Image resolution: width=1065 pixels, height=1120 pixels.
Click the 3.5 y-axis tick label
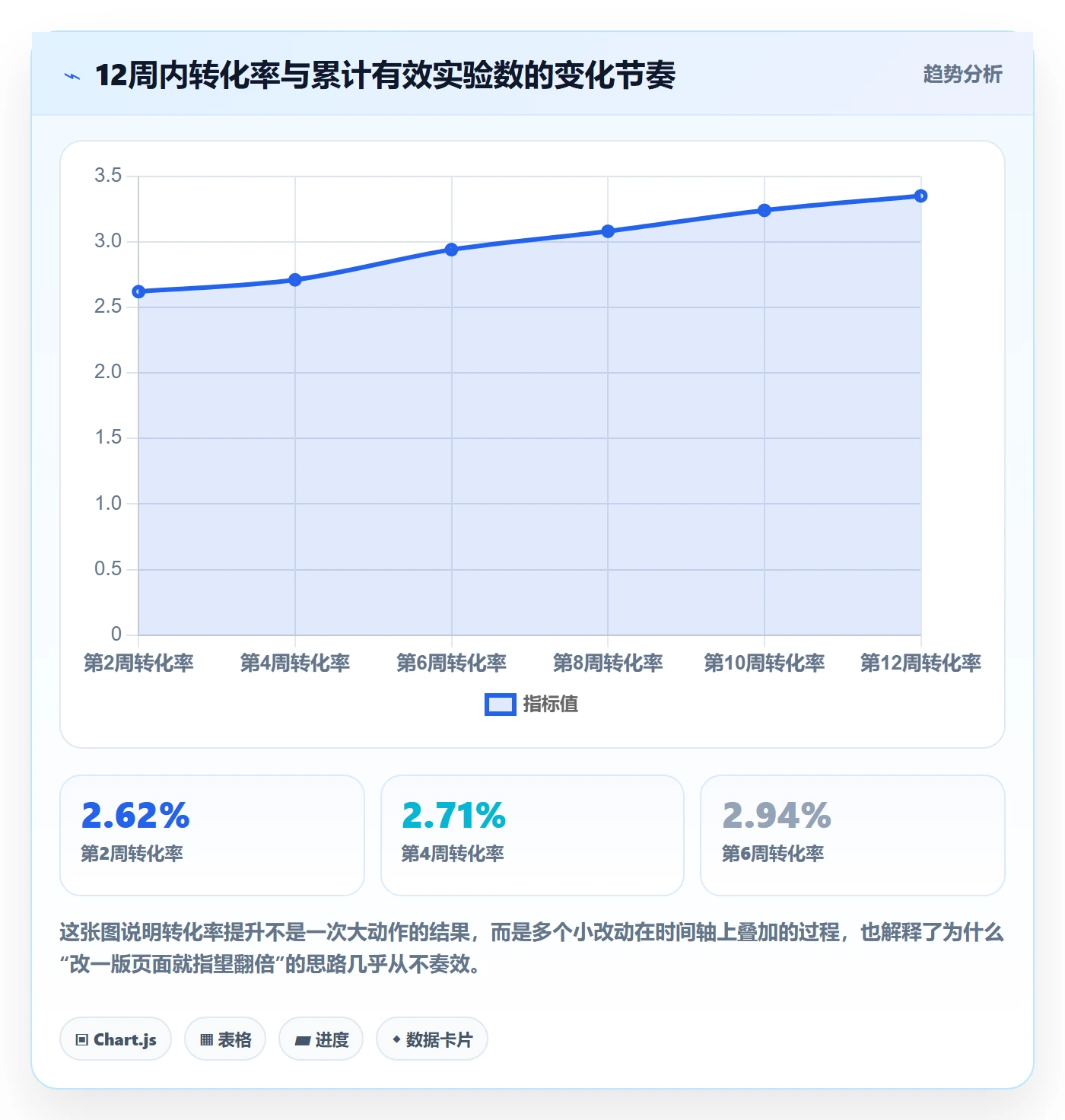pos(108,176)
